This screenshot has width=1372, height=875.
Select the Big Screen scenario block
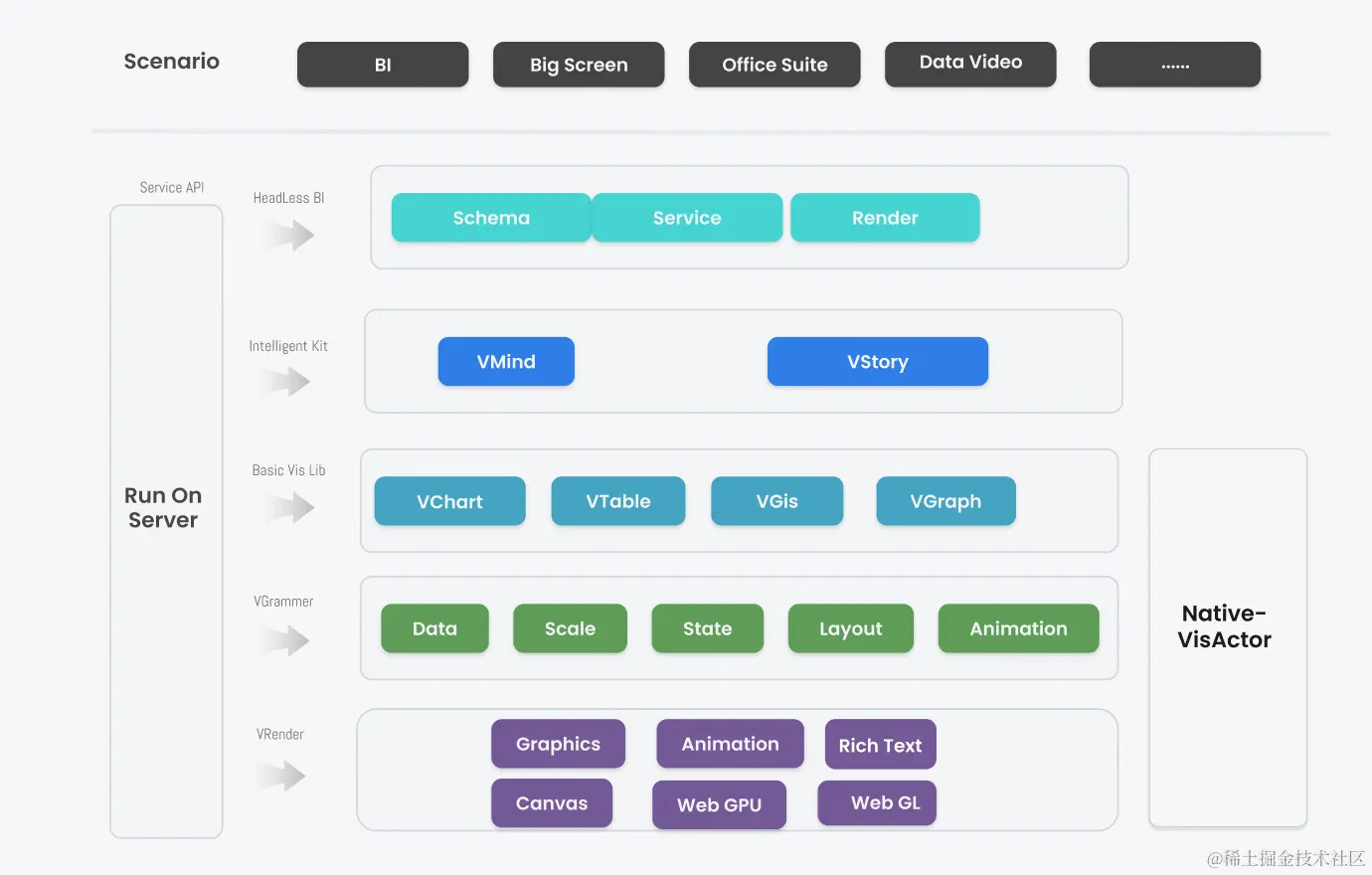(x=579, y=65)
